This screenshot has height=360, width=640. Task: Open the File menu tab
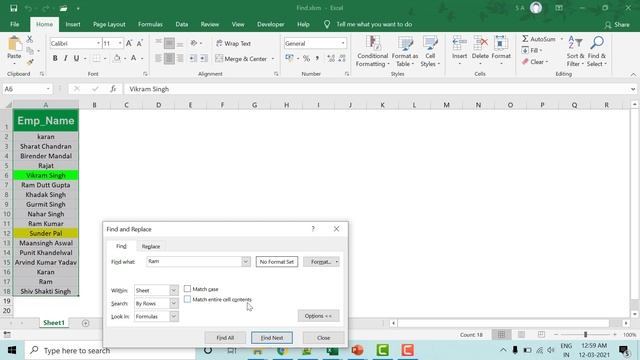15,24
